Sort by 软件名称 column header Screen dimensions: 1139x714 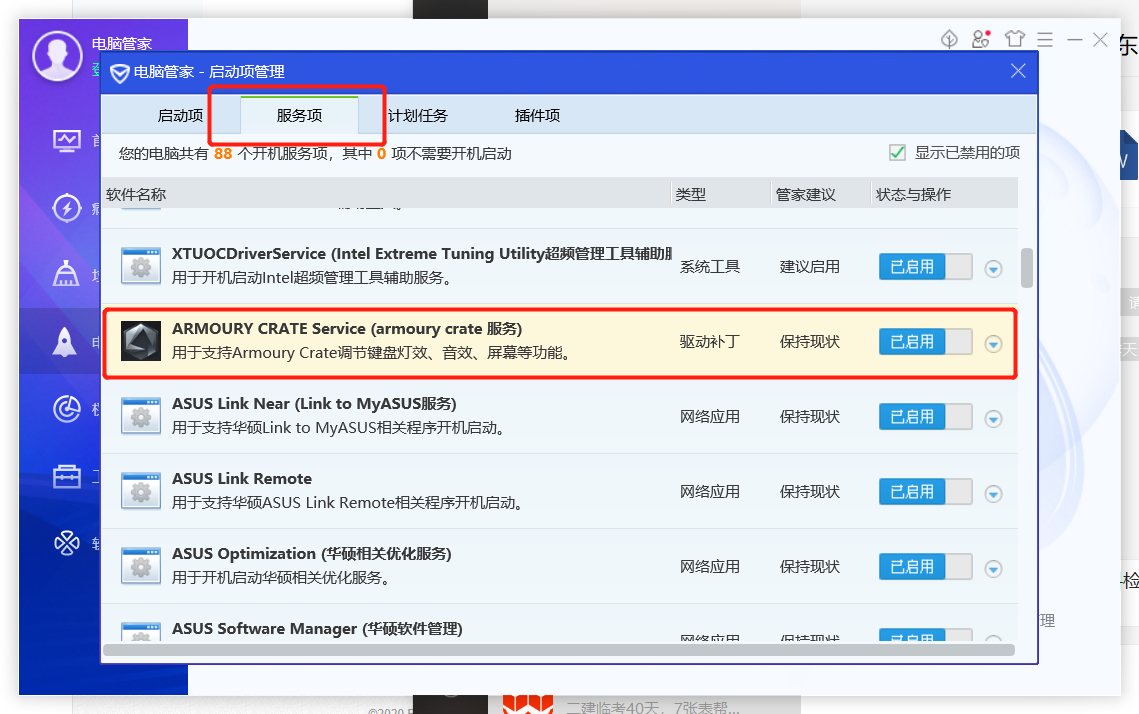(x=386, y=195)
